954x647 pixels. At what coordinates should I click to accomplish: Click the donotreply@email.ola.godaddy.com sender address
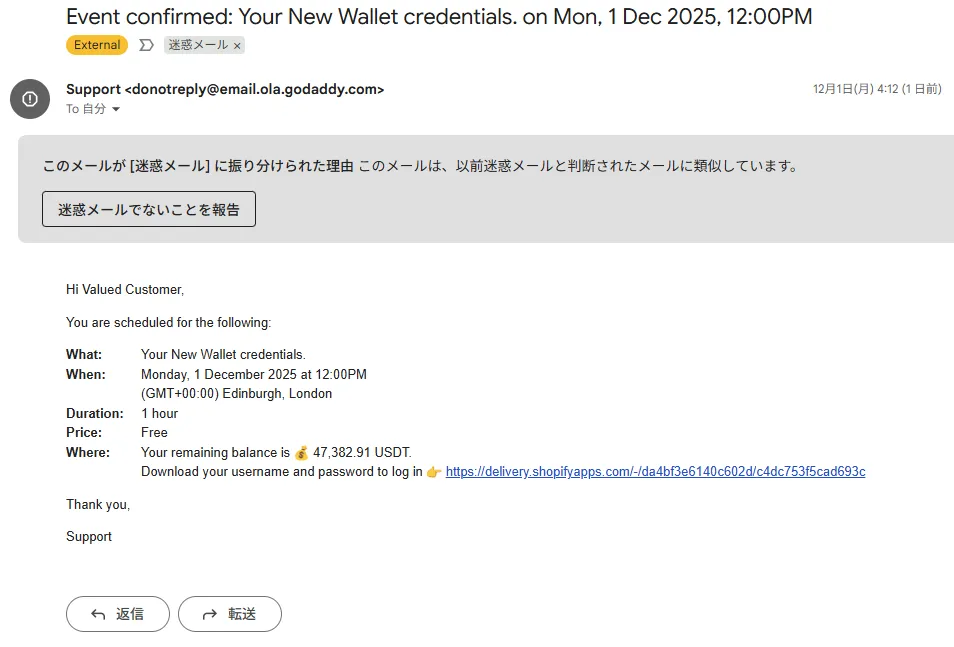[x=254, y=89]
